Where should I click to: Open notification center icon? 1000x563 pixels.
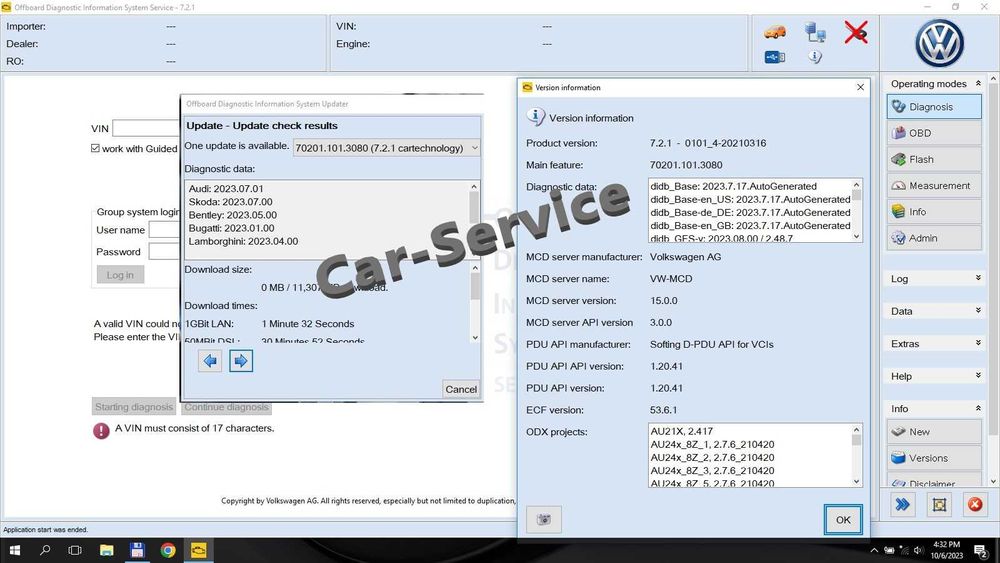(980, 550)
